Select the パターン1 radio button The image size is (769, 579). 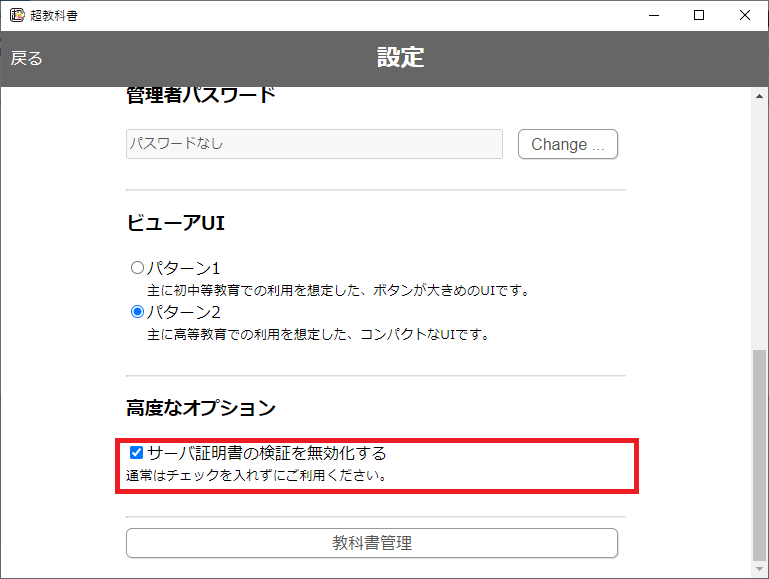(x=137, y=267)
